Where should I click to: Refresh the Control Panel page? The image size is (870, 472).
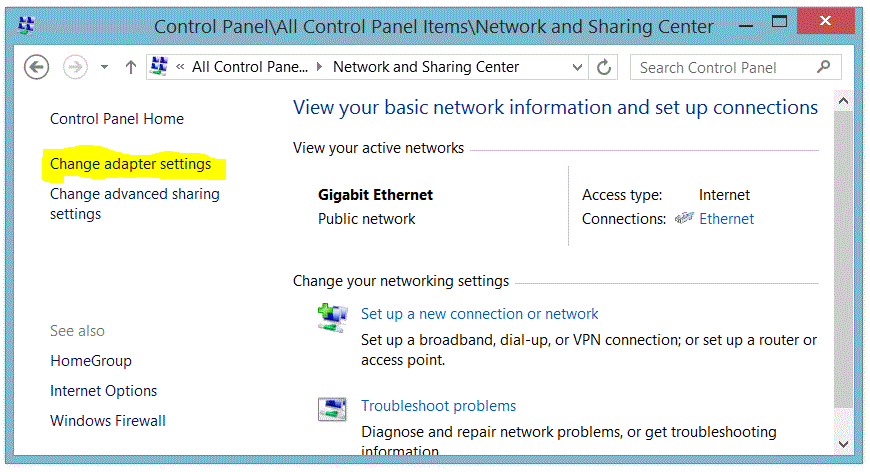(x=604, y=67)
